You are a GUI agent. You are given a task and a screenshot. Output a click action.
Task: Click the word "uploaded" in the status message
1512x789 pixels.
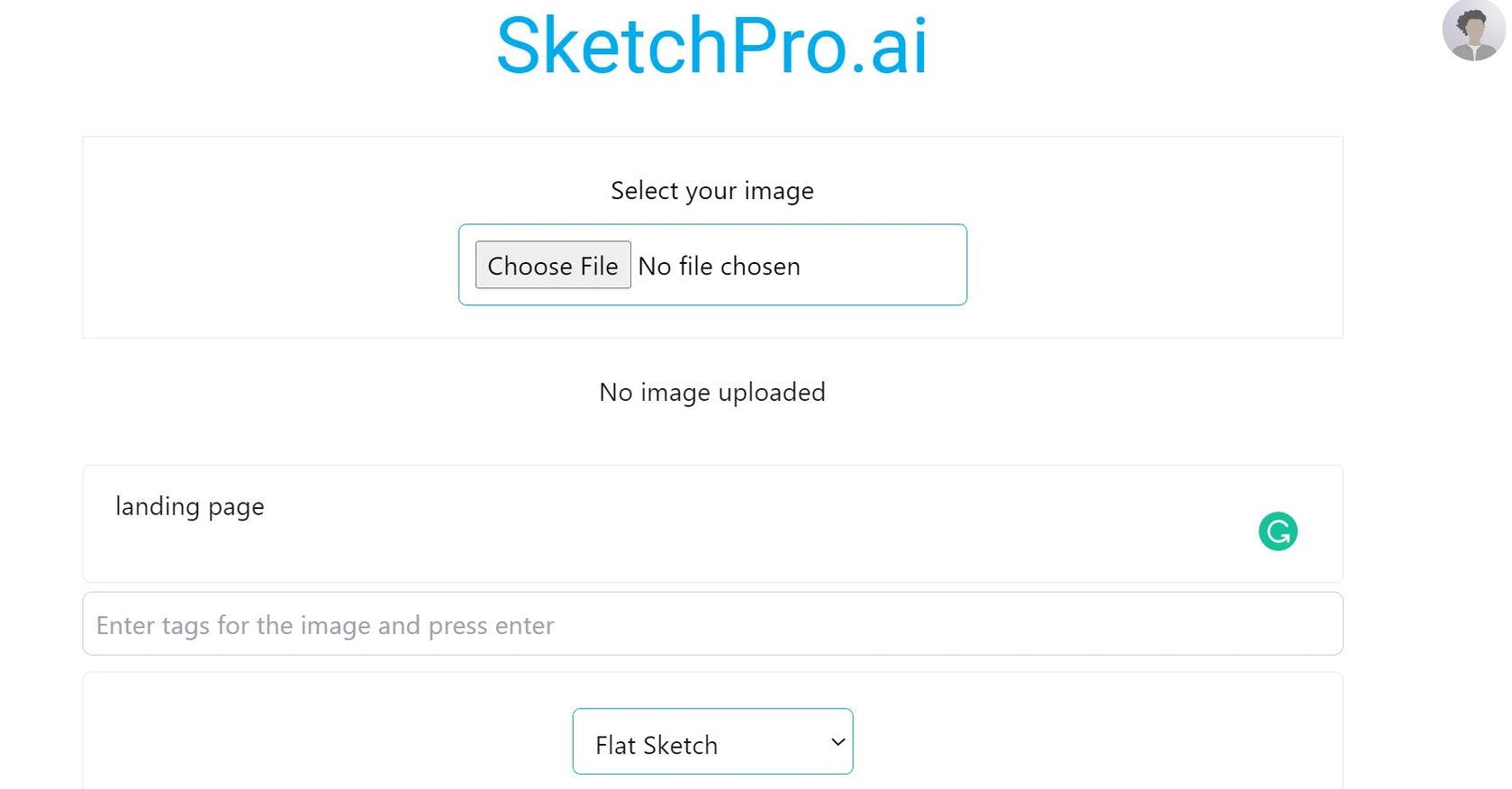[x=772, y=393]
